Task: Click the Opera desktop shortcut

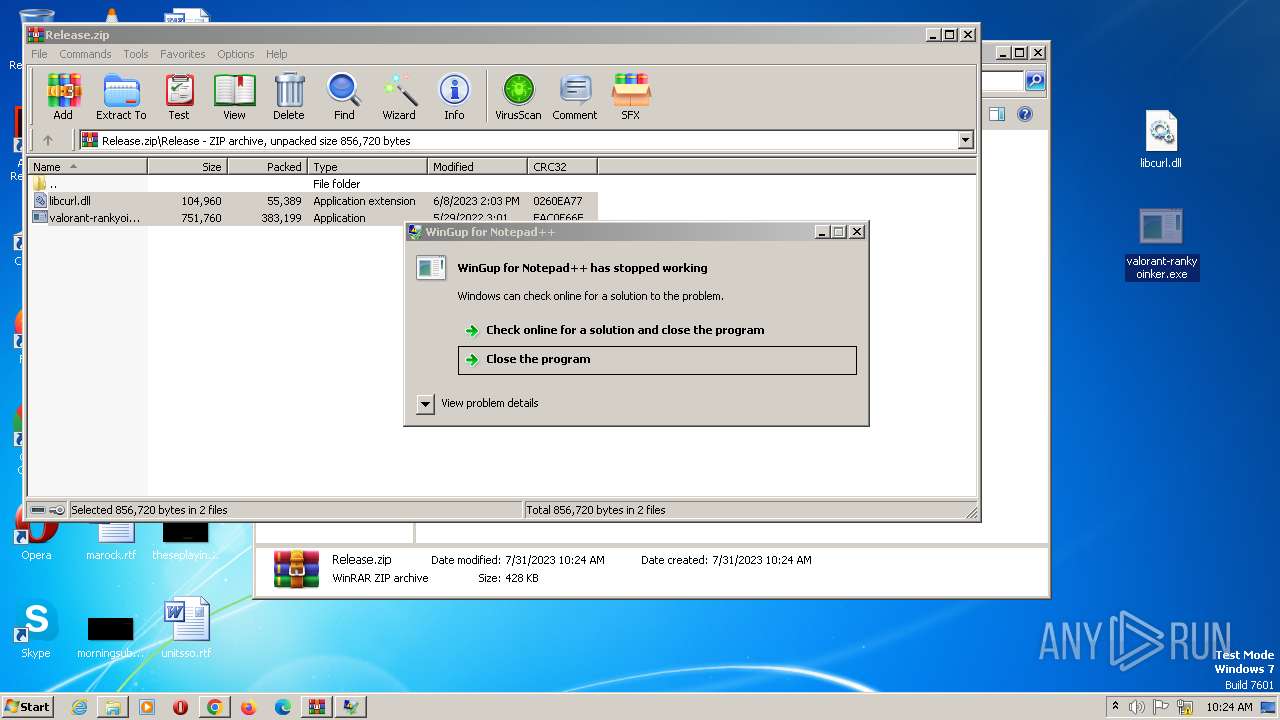Action: [x=36, y=535]
